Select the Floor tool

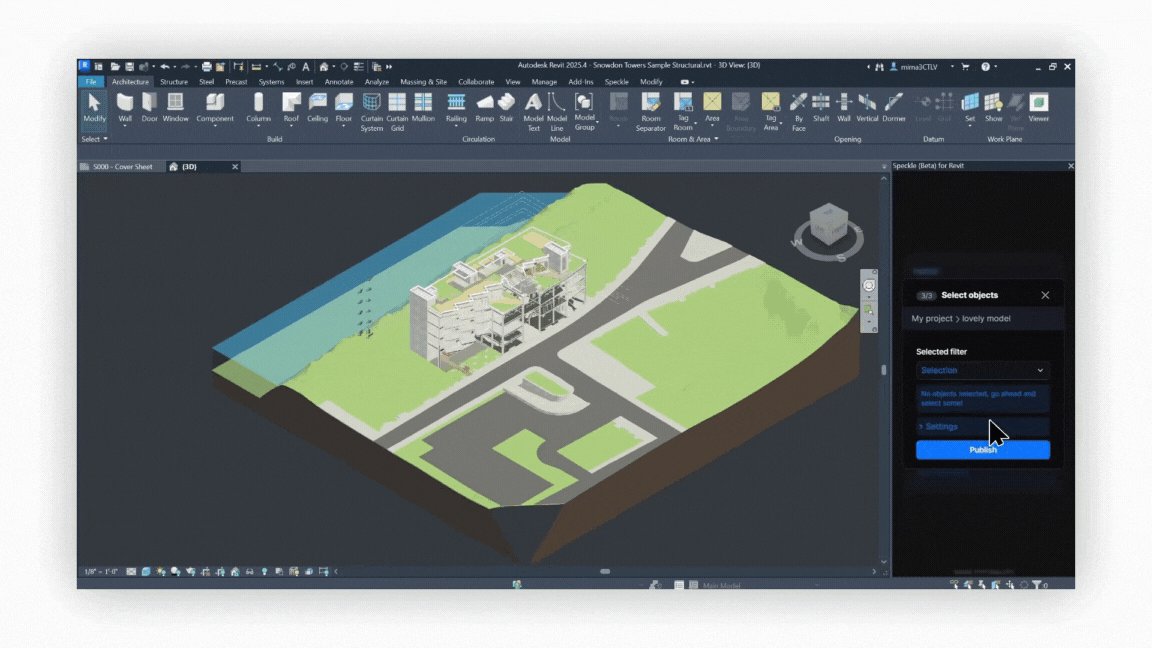343,108
